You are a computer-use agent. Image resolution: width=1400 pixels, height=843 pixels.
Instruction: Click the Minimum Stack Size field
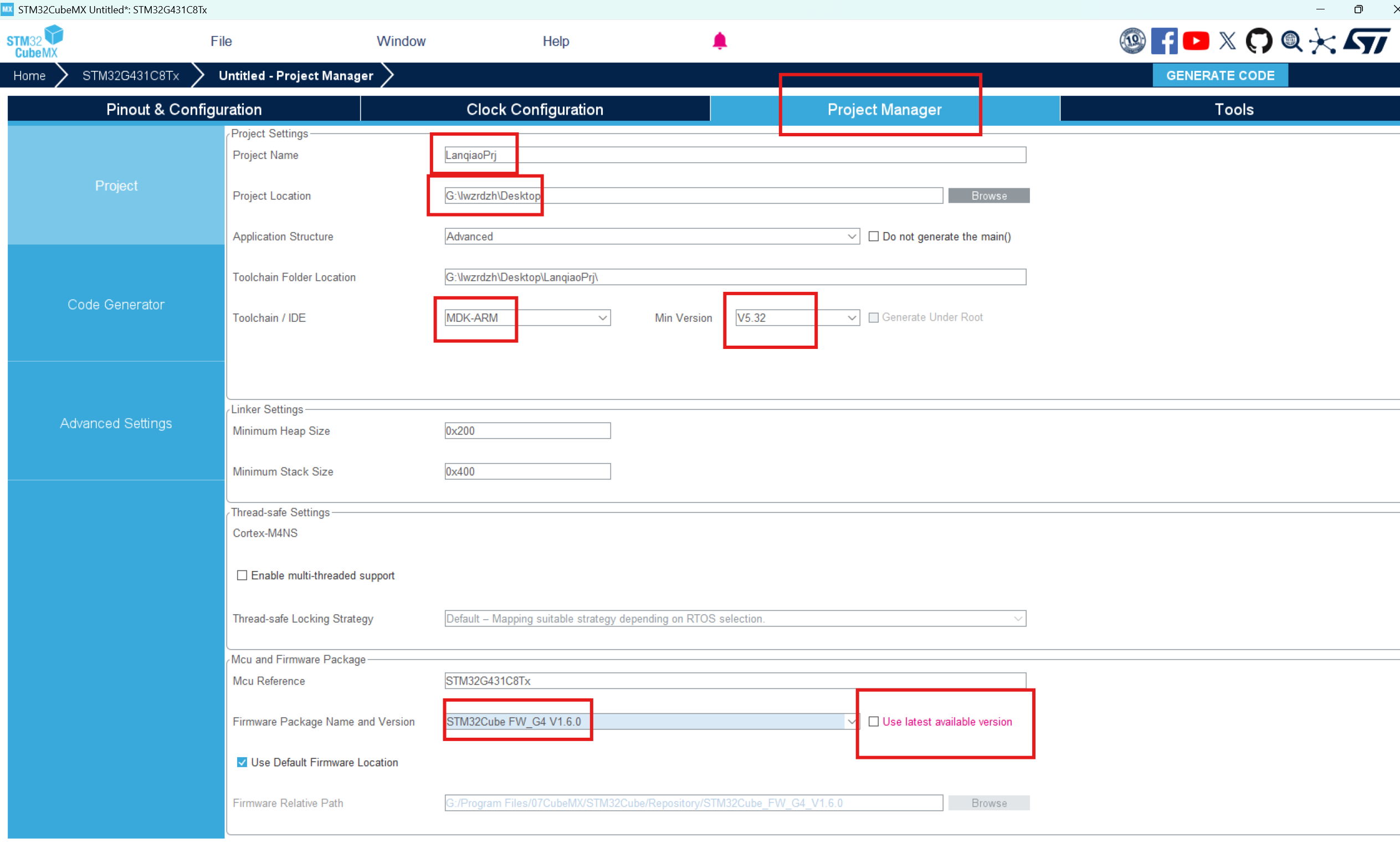pos(527,471)
